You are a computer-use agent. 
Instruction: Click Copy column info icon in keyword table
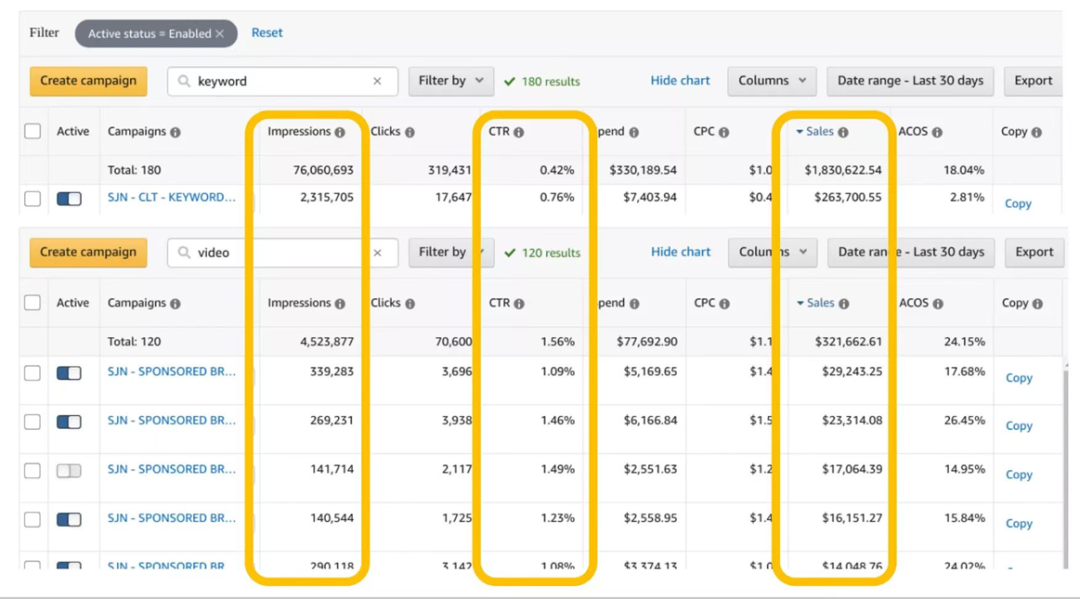pos(1037,132)
